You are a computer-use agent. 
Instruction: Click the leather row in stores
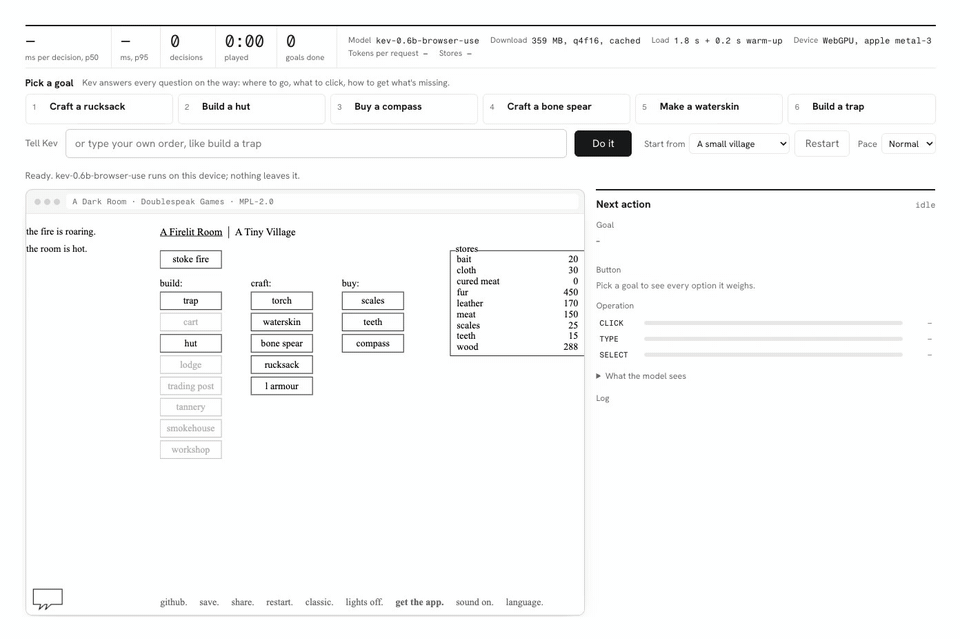click(x=517, y=304)
